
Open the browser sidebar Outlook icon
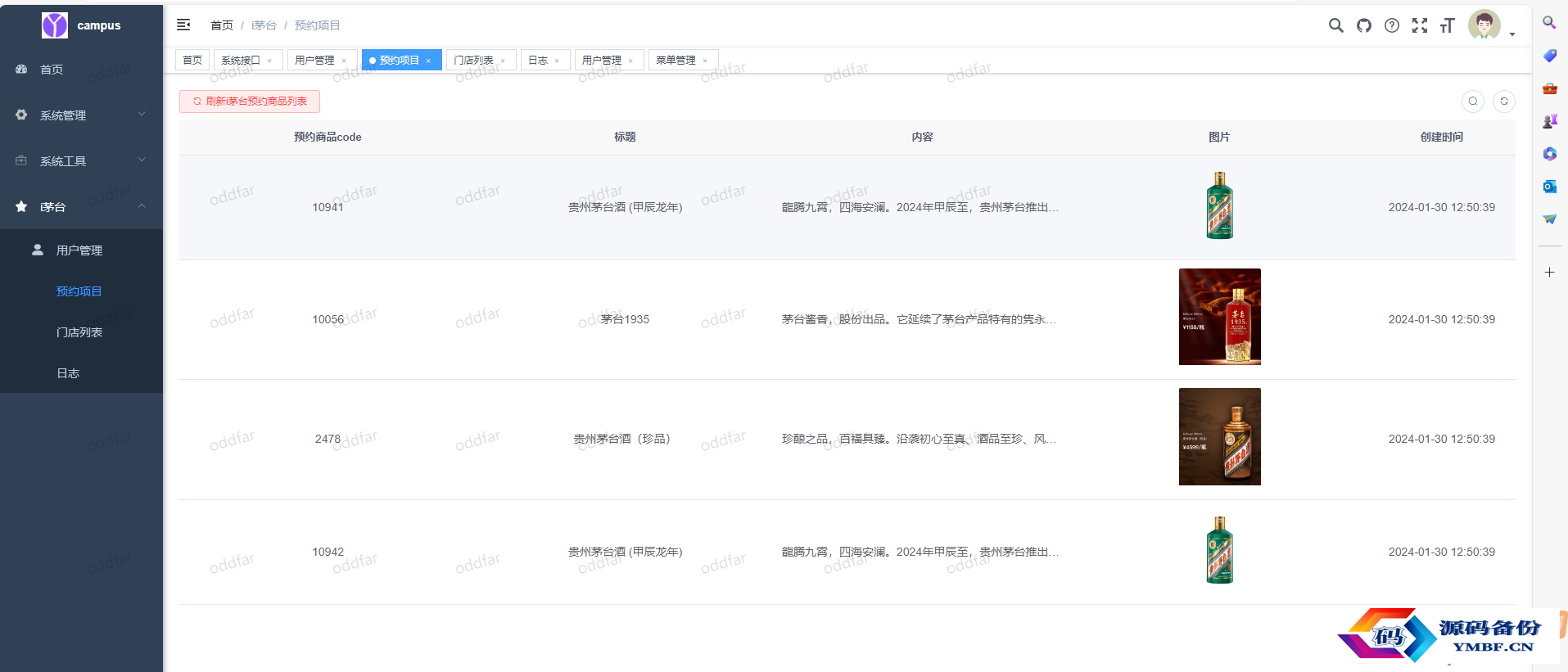[x=1549, y=187]
